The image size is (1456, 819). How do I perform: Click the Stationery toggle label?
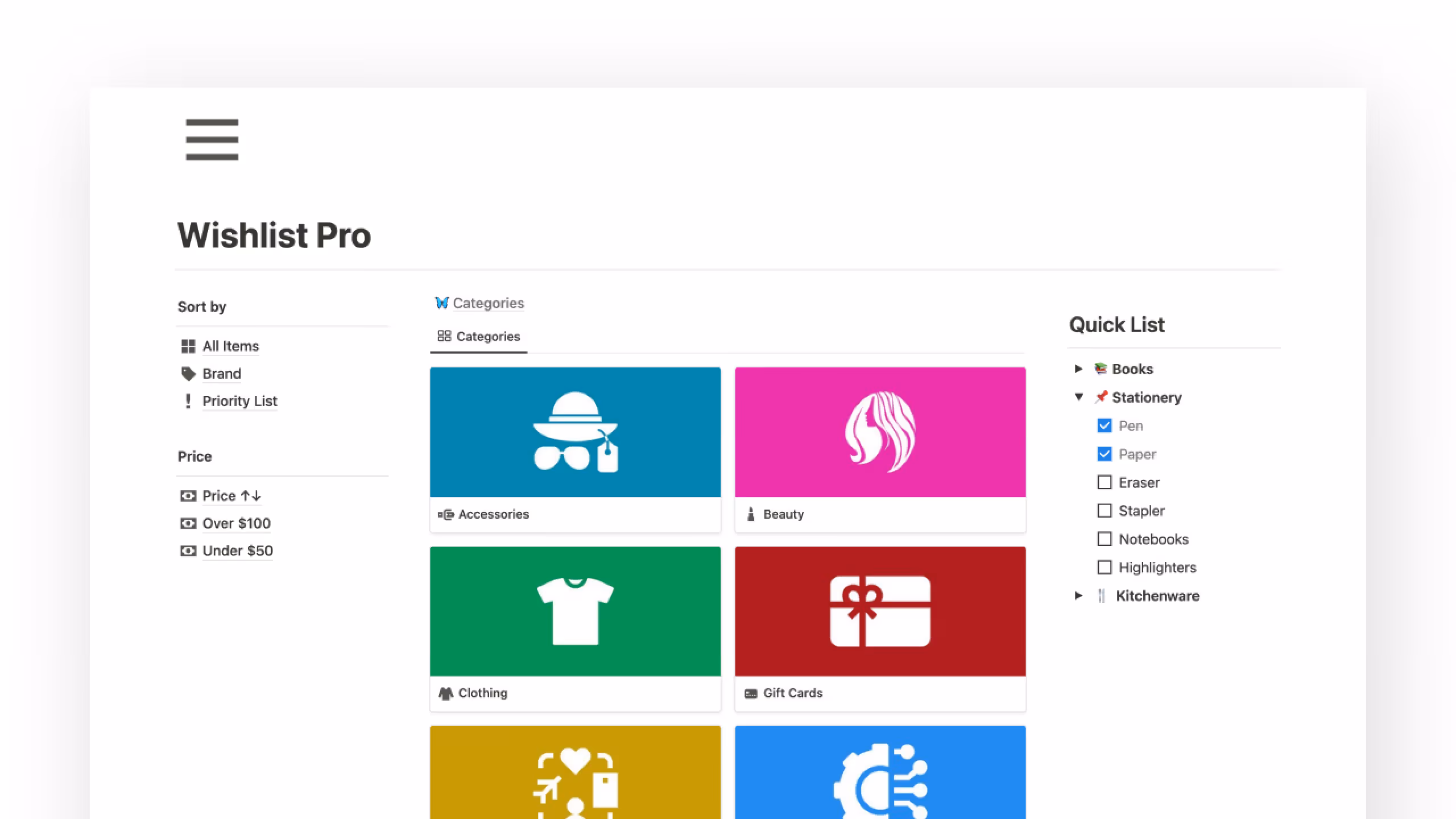tap(1147, 397)
